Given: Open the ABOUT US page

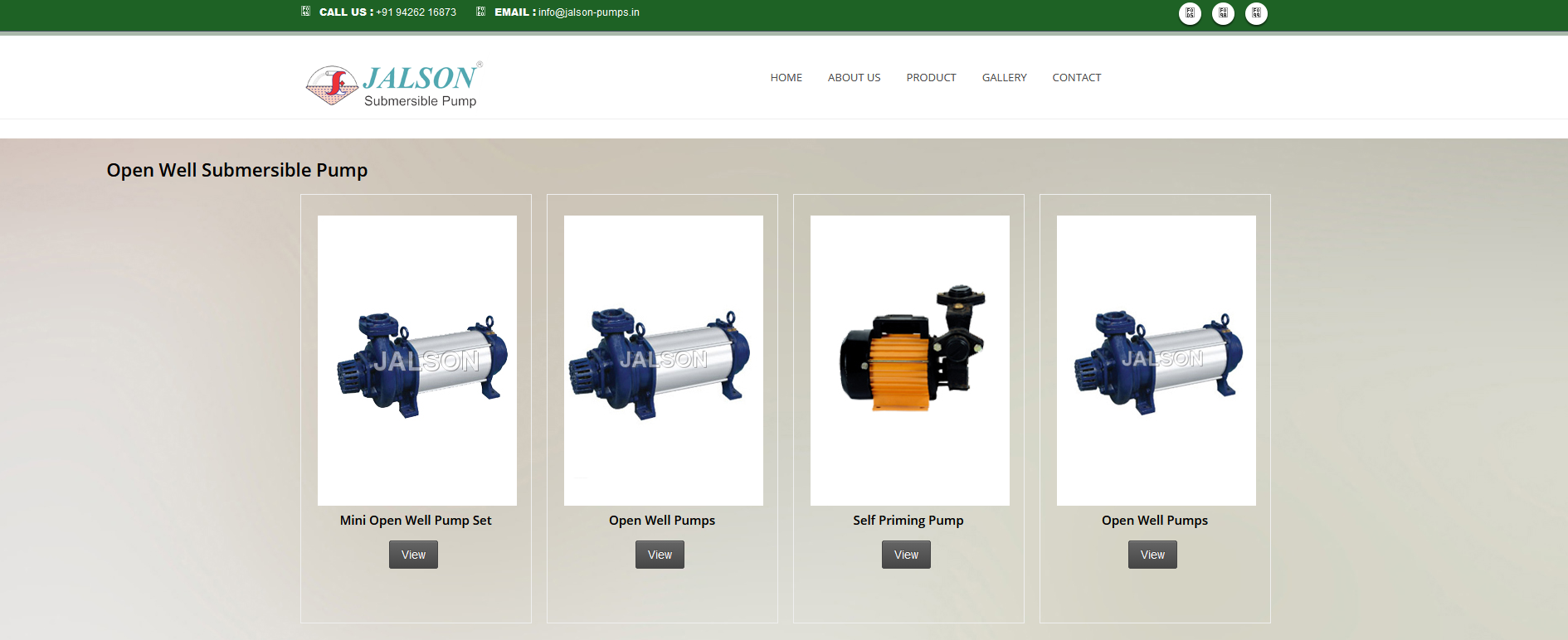Looking at the screenshot, I should click(854, 77).
